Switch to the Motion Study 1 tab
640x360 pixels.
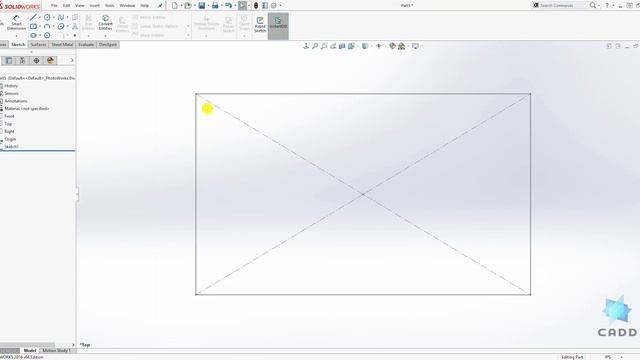pyautogui.click(x=56, y=351)
